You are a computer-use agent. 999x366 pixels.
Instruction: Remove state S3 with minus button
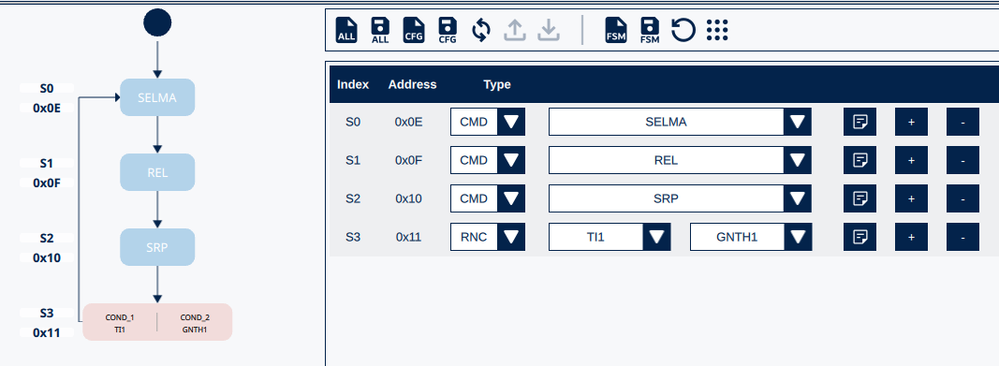(963, 237)
